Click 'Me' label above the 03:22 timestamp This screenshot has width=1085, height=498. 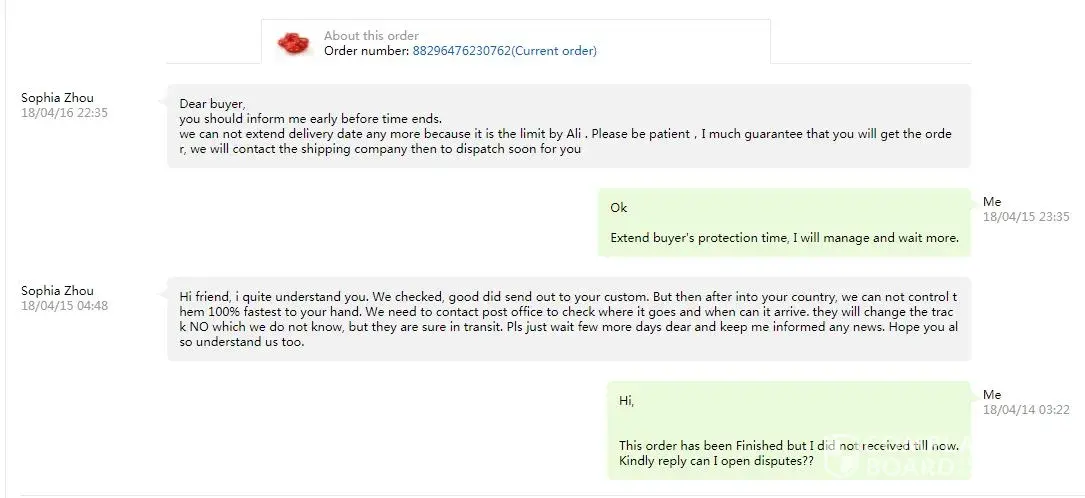pyautogui.click(x=992, y=395)
